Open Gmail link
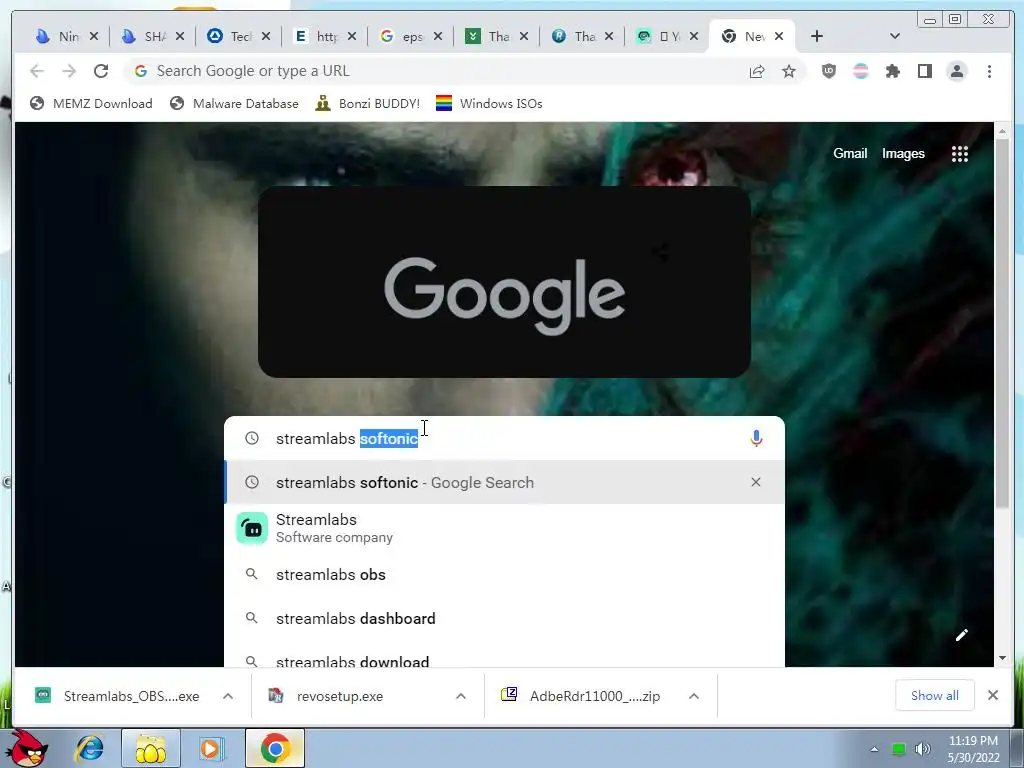Screen dimensions: 1024x768 [850, 153]
